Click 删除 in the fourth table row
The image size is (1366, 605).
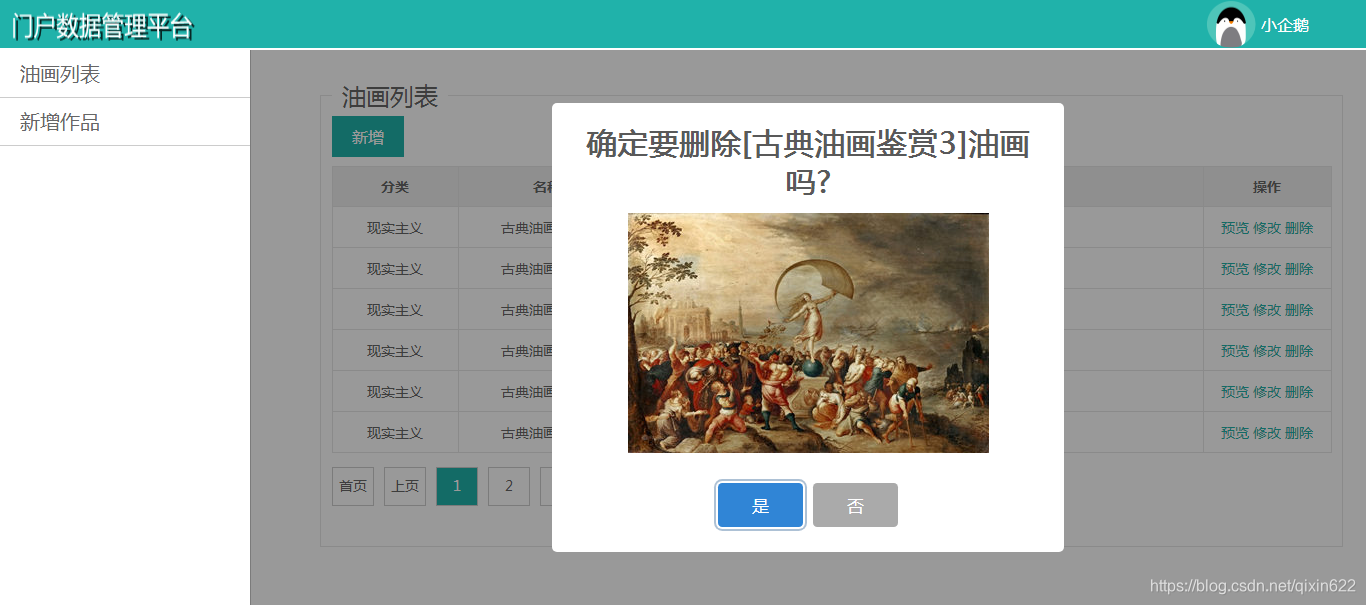(x=1299, y=351)
